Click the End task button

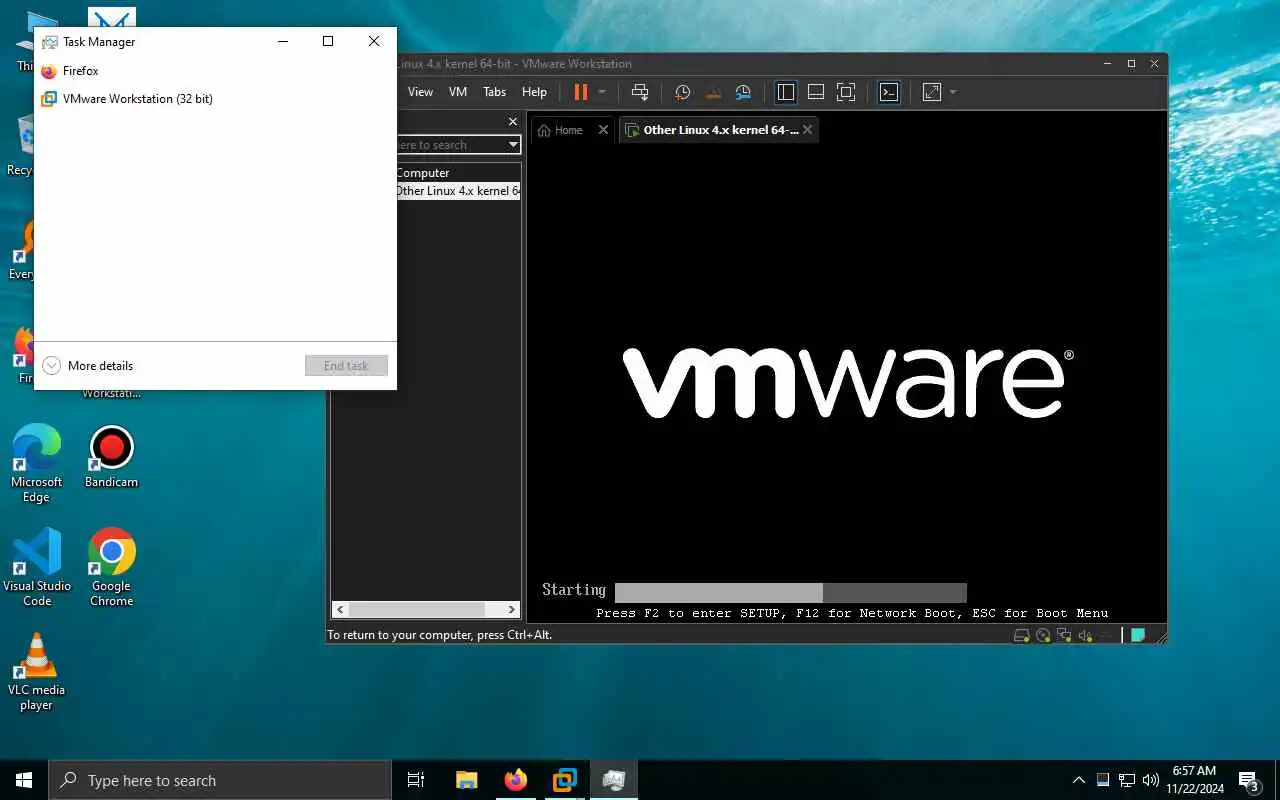(x=346, y=366)
